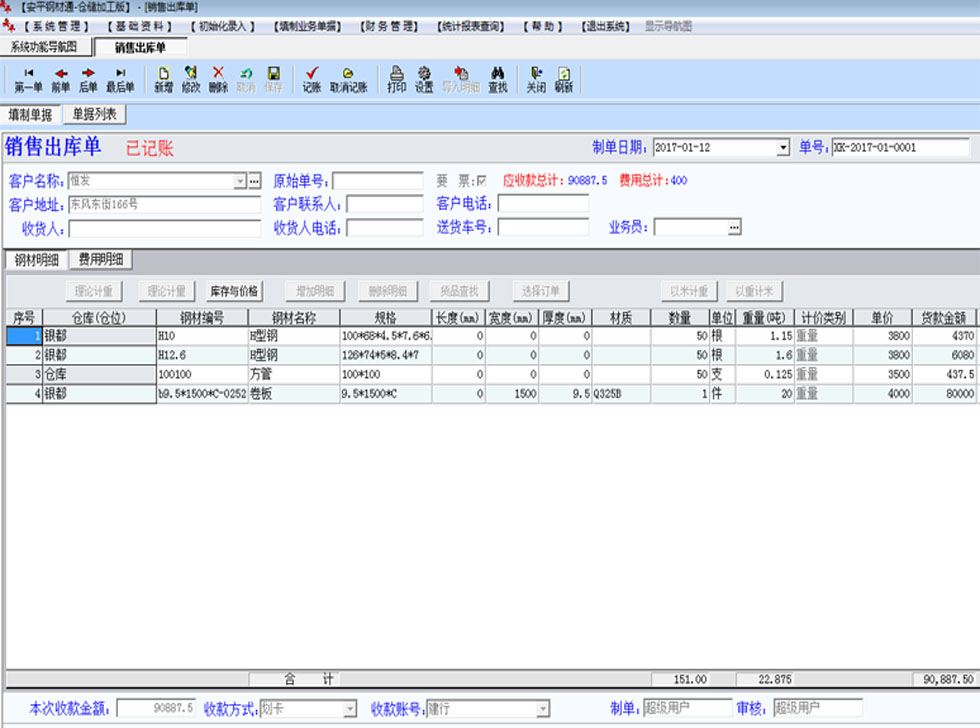Switch to 系统功能导航图 tab
Viewport: 980px width, 728px height.
pyautogui.click(x=44, y=47)
